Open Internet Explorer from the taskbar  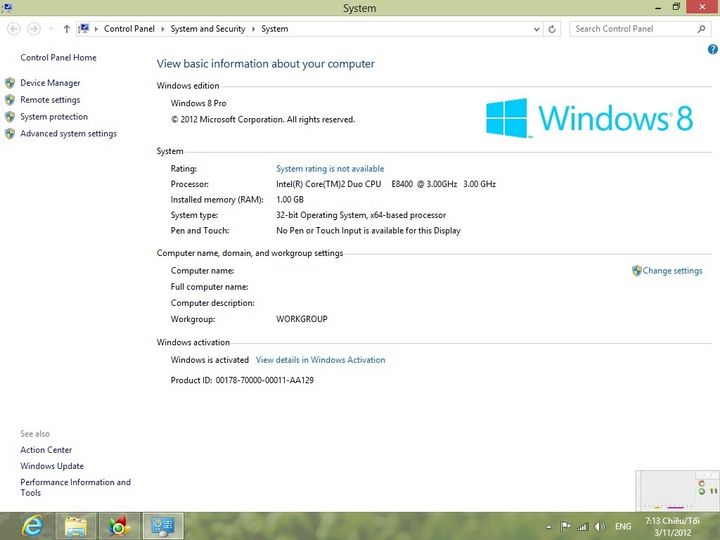(x=33, y=526)
